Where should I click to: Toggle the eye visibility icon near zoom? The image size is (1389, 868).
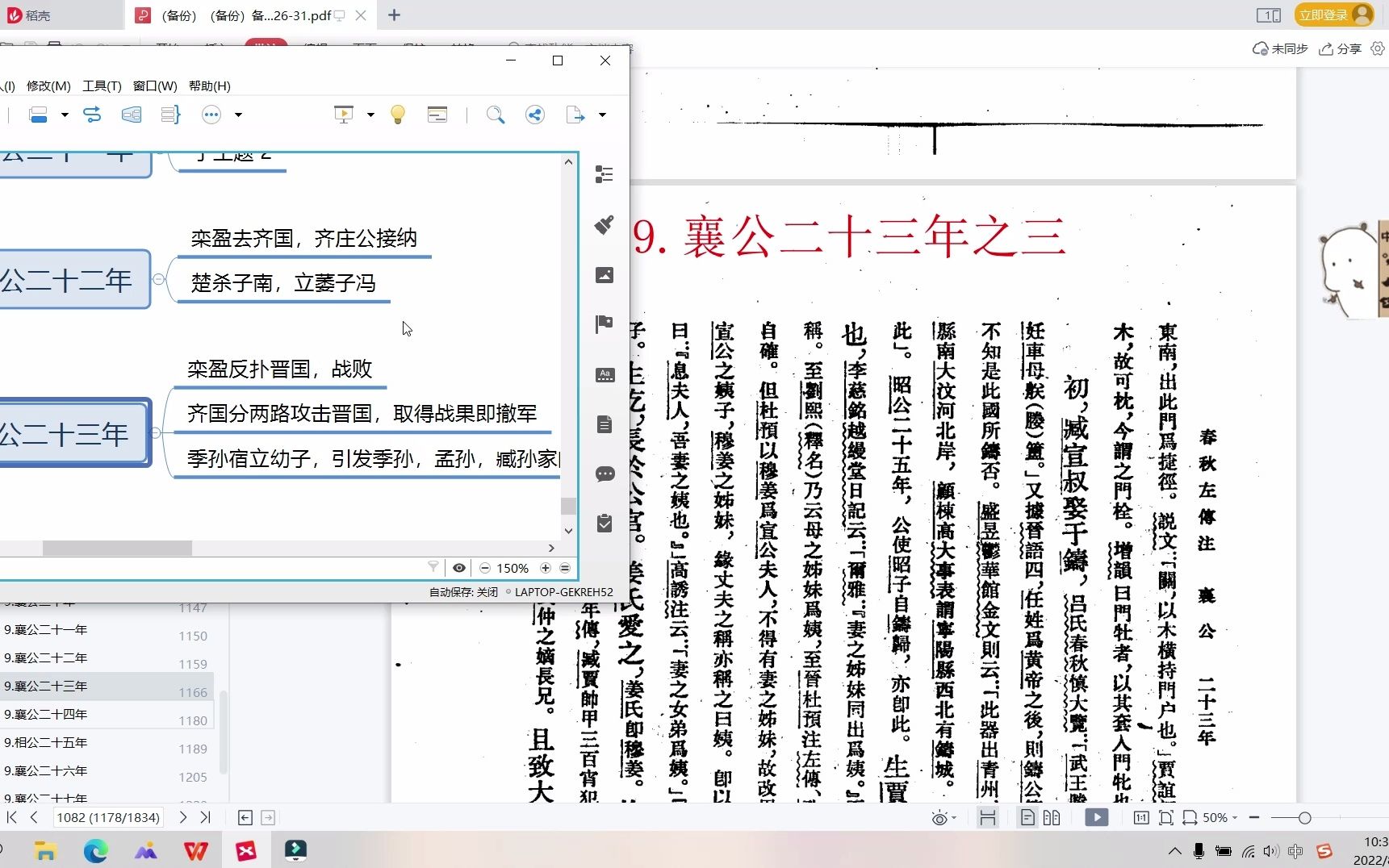pos(459,568)
